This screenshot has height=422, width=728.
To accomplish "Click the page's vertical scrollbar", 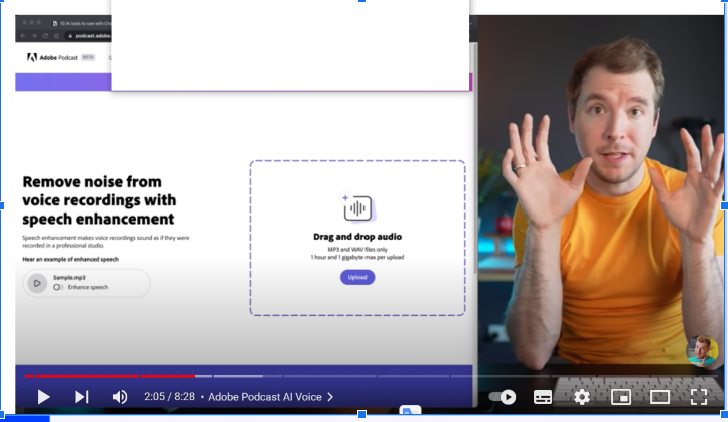I will point(474,158).
